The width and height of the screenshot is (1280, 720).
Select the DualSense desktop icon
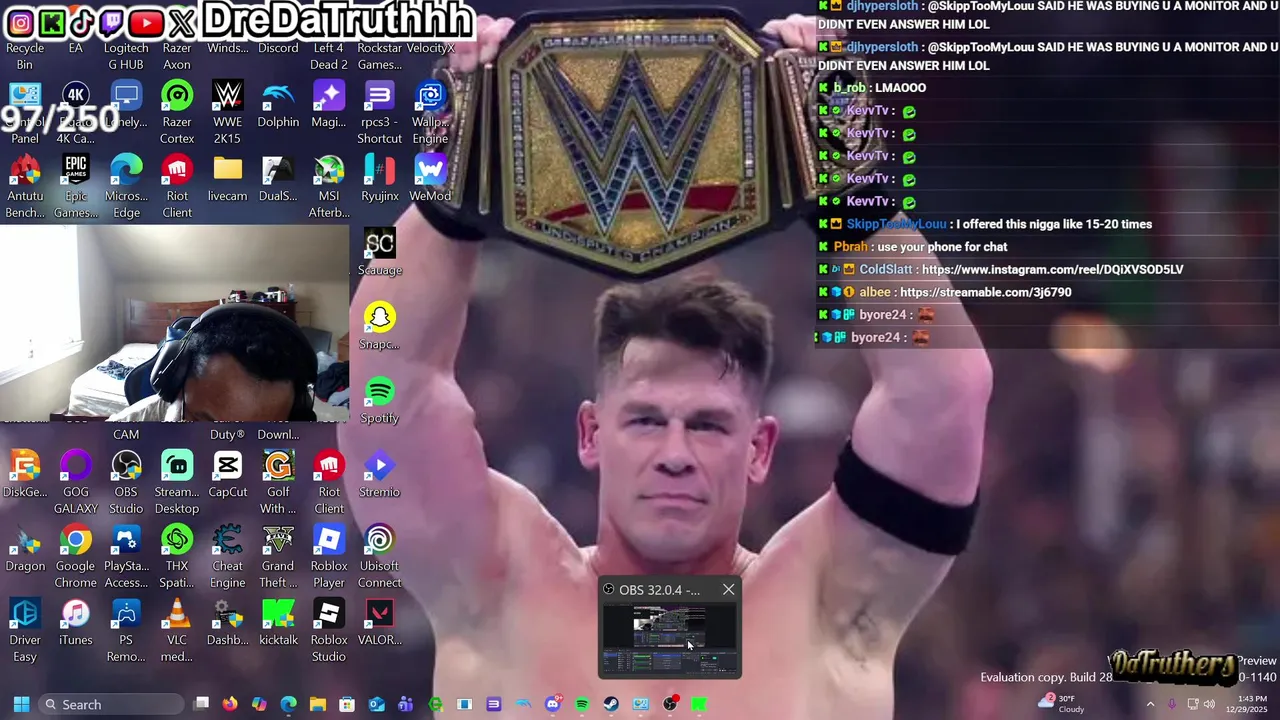click(x=278, y=178)
